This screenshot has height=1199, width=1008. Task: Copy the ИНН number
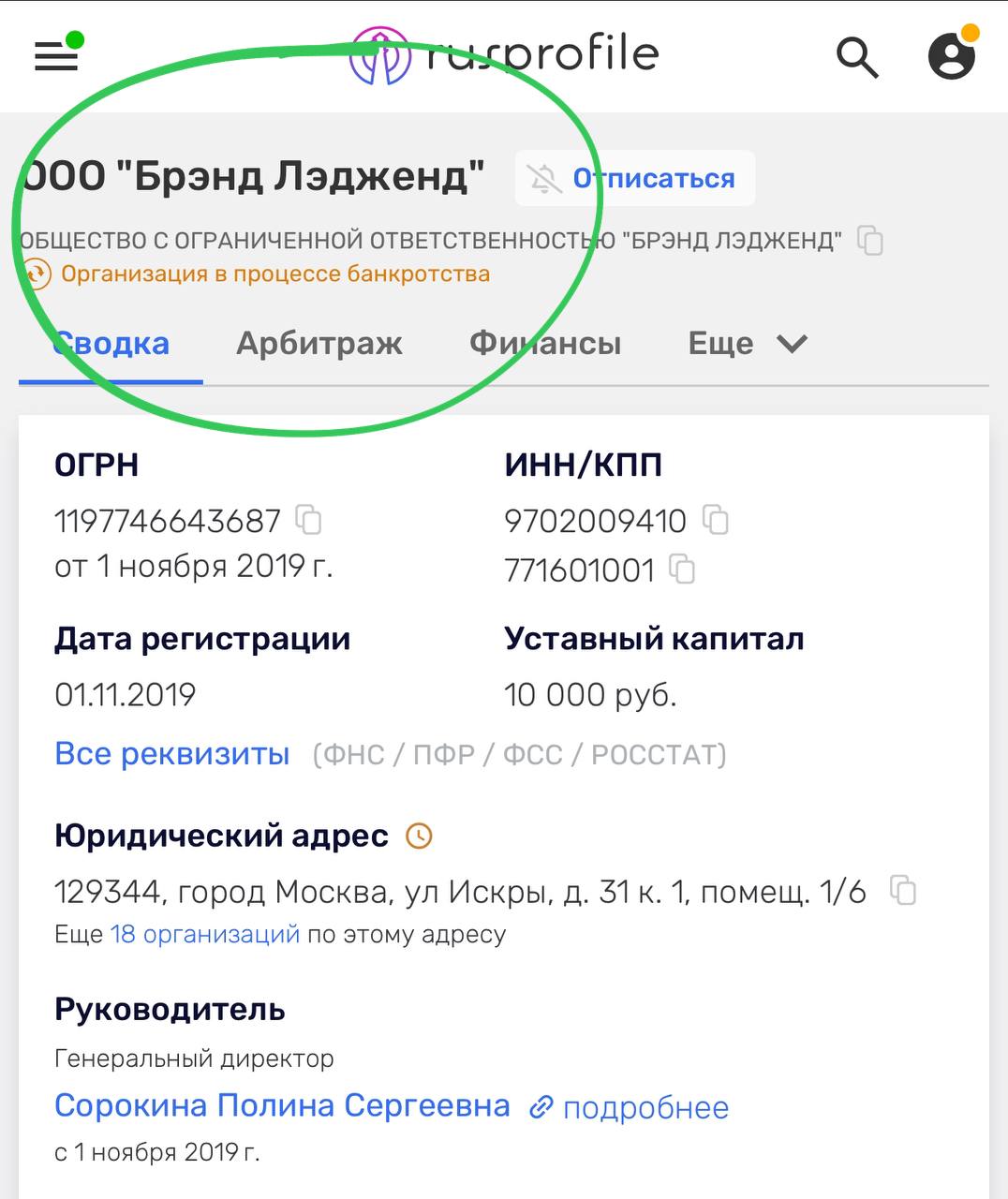pos(716,519)
